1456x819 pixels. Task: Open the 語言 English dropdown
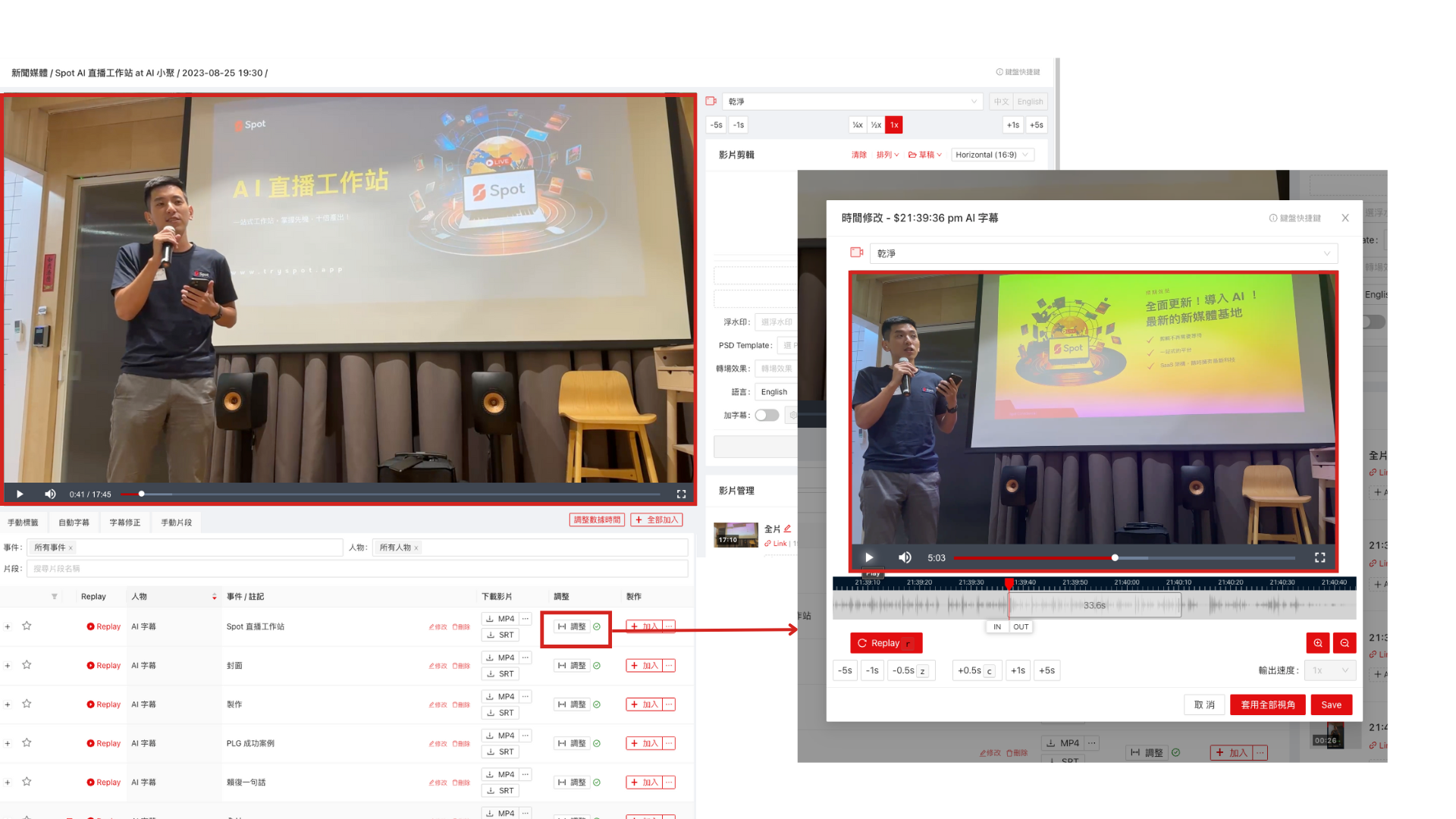775,392
